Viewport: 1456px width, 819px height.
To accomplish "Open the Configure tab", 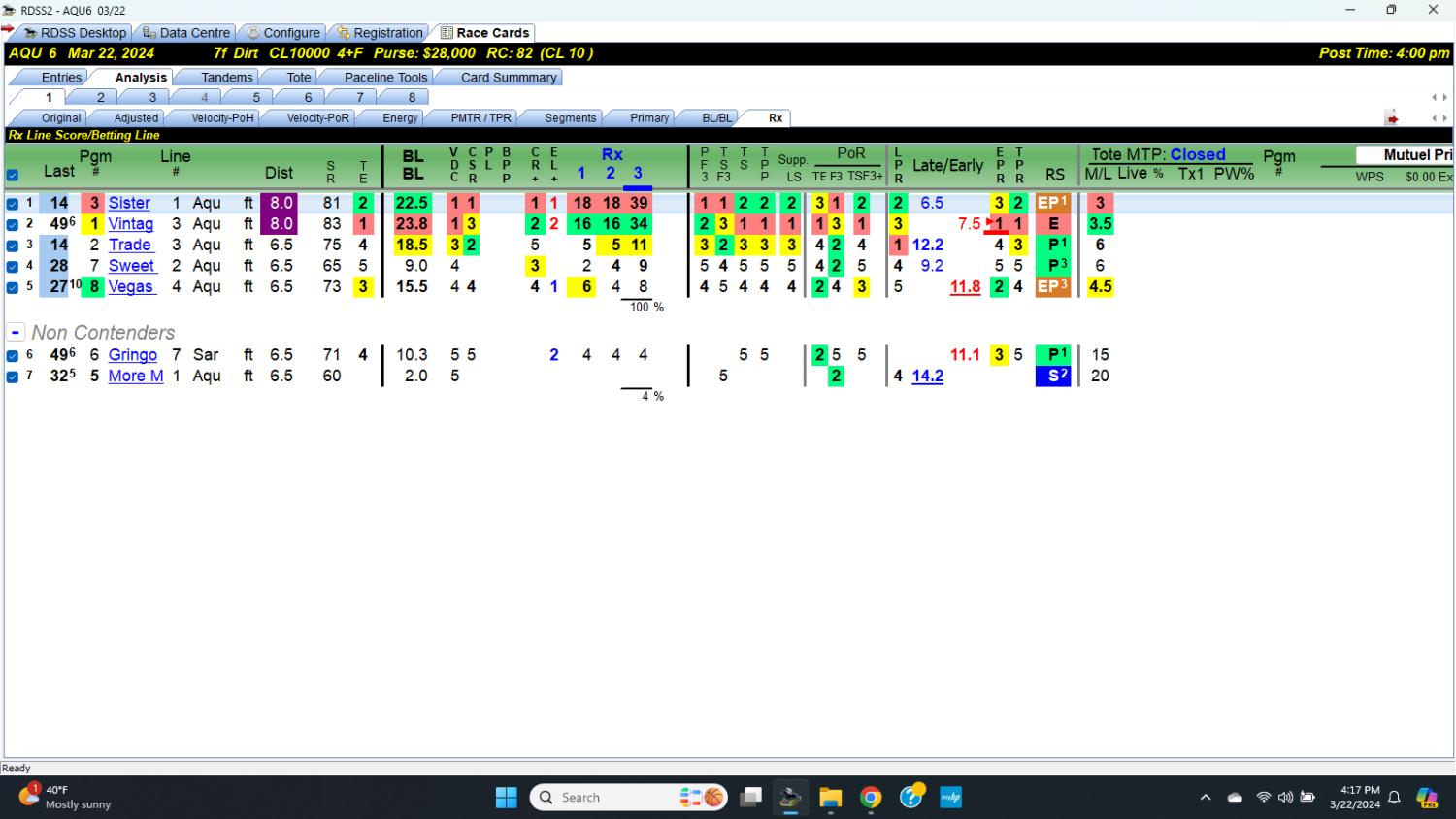I will coord(282,33).
